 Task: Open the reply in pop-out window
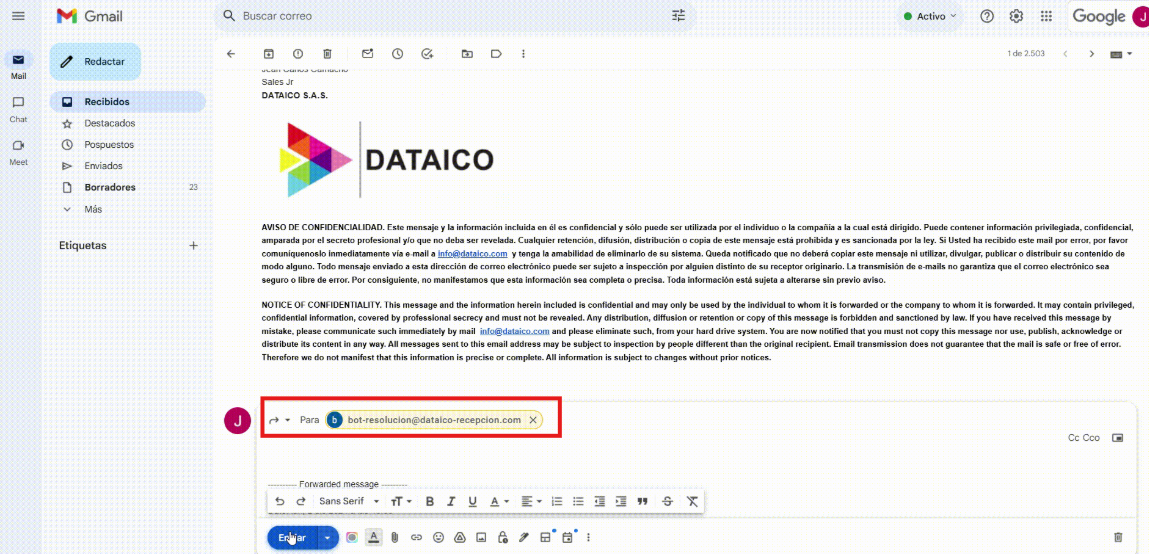coord(1117,437)
